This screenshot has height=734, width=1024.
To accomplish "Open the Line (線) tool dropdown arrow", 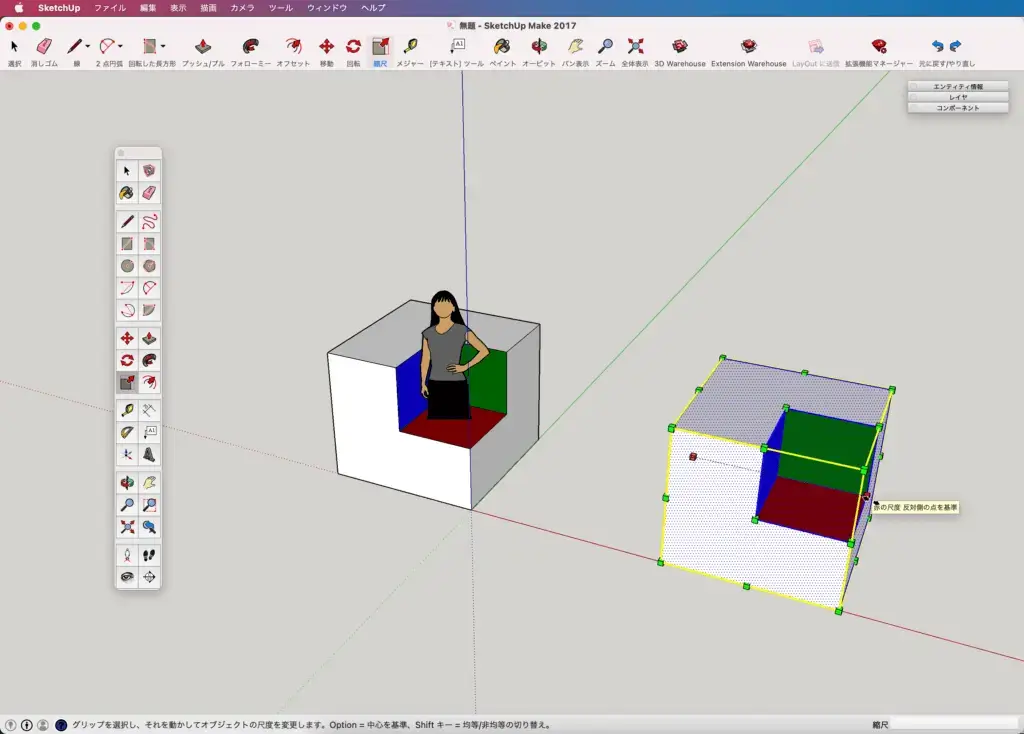I will 88,46.
